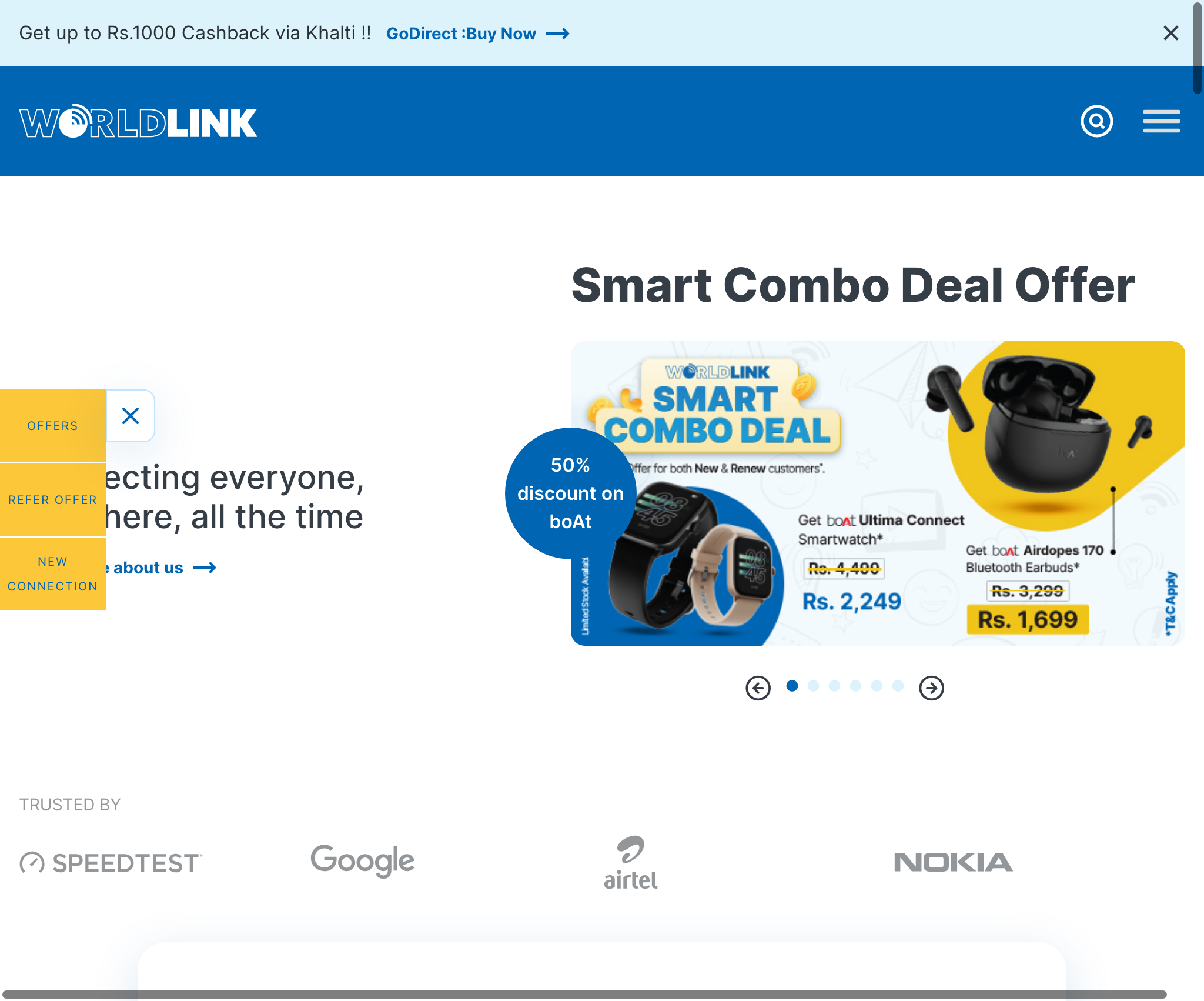Select the third carousel dot
Image resolution: width=1204 pixels, height=1001 pixels.
point(834,686)
